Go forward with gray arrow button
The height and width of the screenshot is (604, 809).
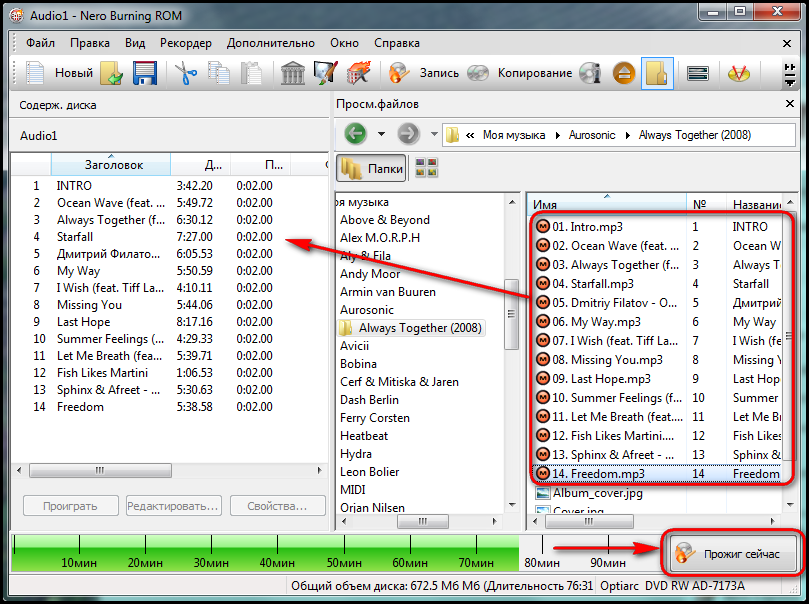coord(408,134)
